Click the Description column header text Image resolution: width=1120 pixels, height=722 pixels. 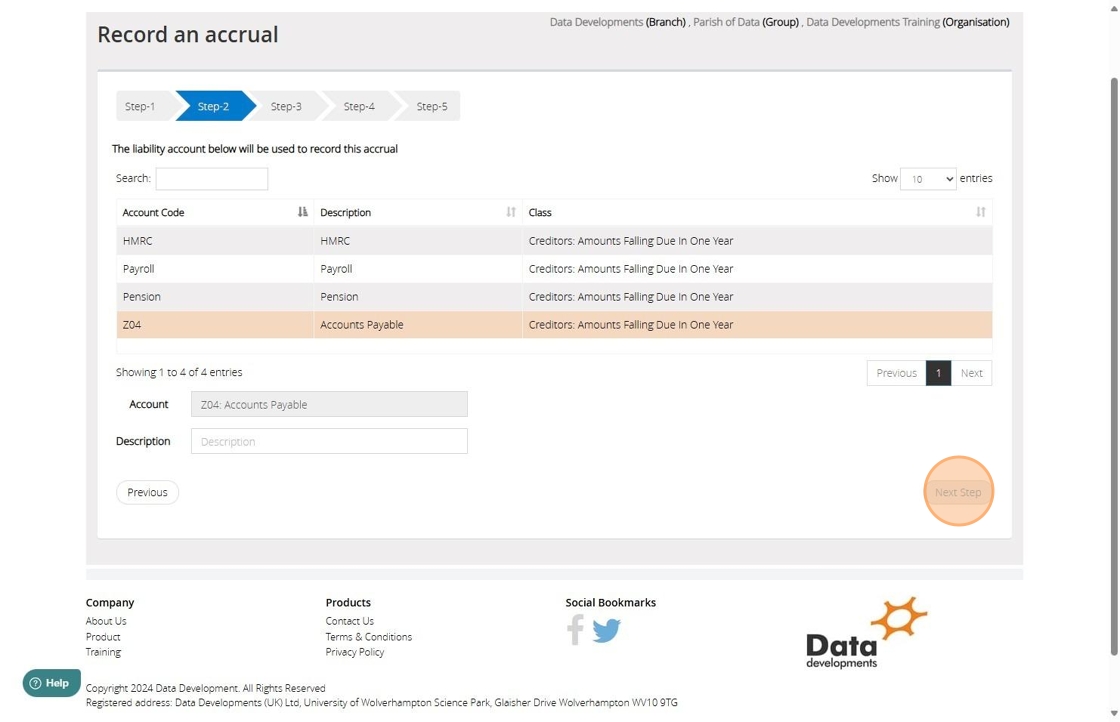pos(346,212)
